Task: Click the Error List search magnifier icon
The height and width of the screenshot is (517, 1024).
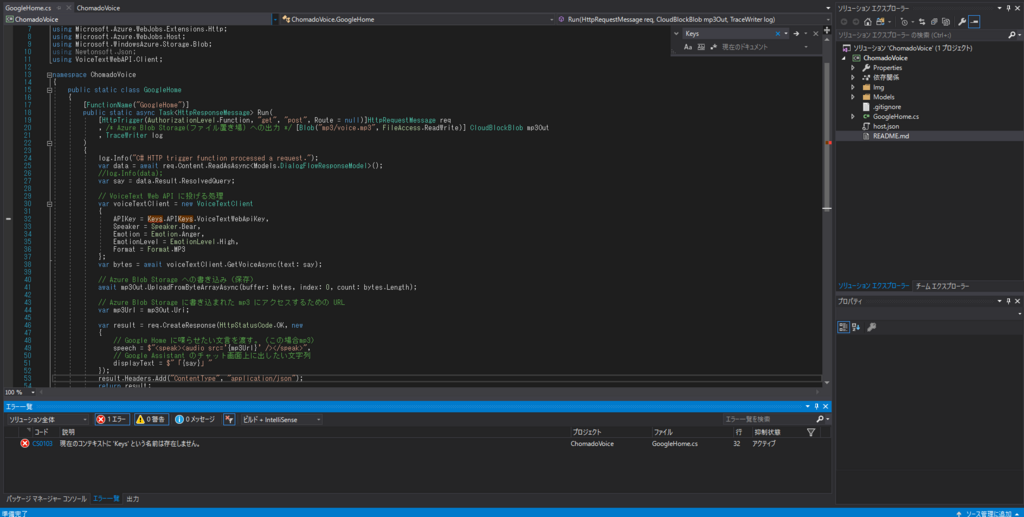Action: (820, 419)
